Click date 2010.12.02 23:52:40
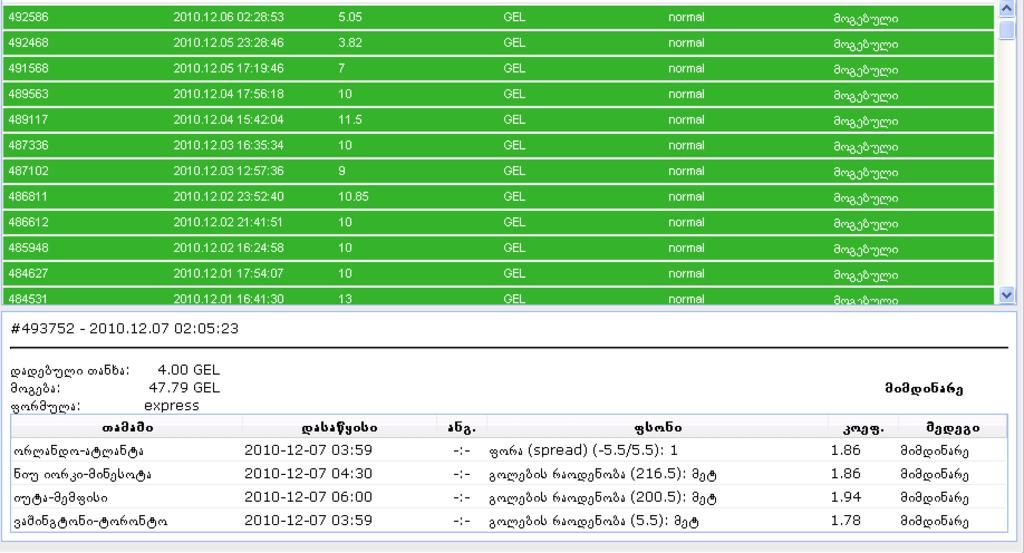The image size is (1024, 553). 229,197
